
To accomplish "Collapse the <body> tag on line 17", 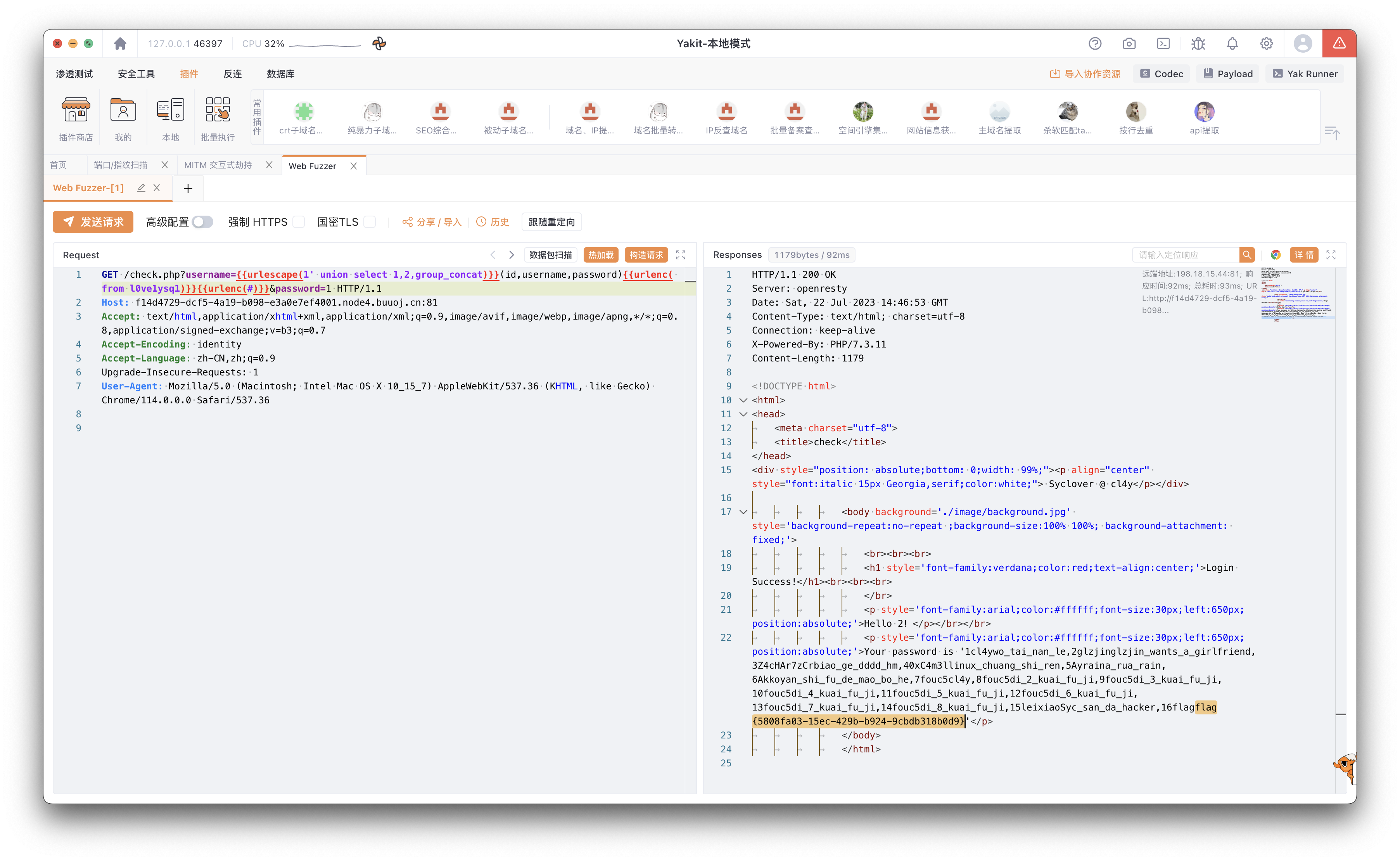I will tap(743, 512).
